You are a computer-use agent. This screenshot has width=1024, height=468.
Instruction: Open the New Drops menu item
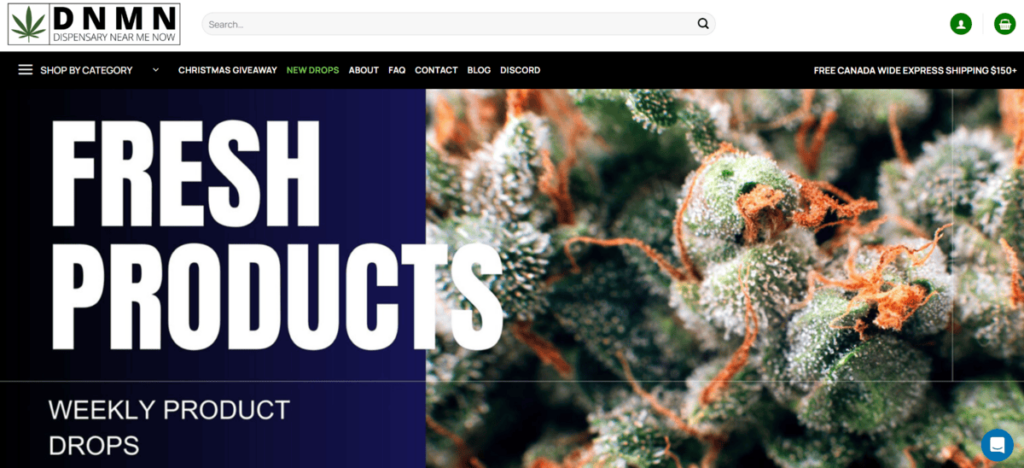(x=313, y=70)
